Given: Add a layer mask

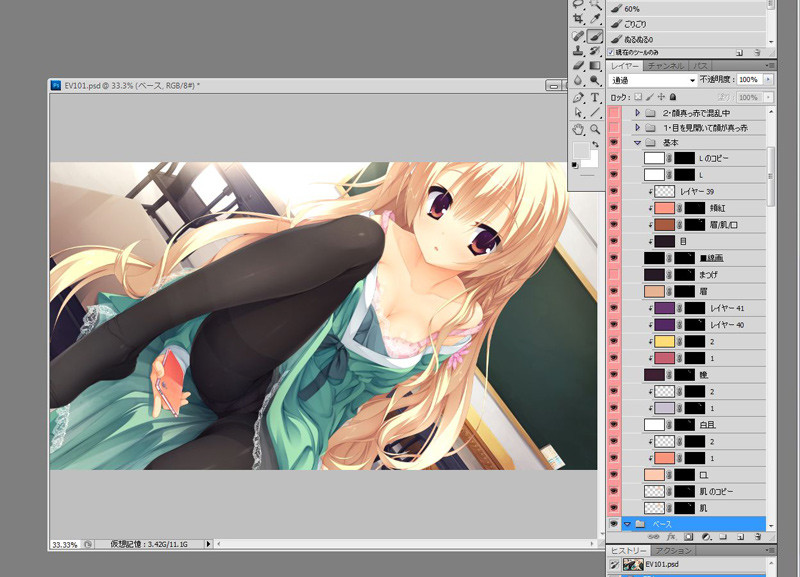Looking at the screenshot, I should (689, 537).
